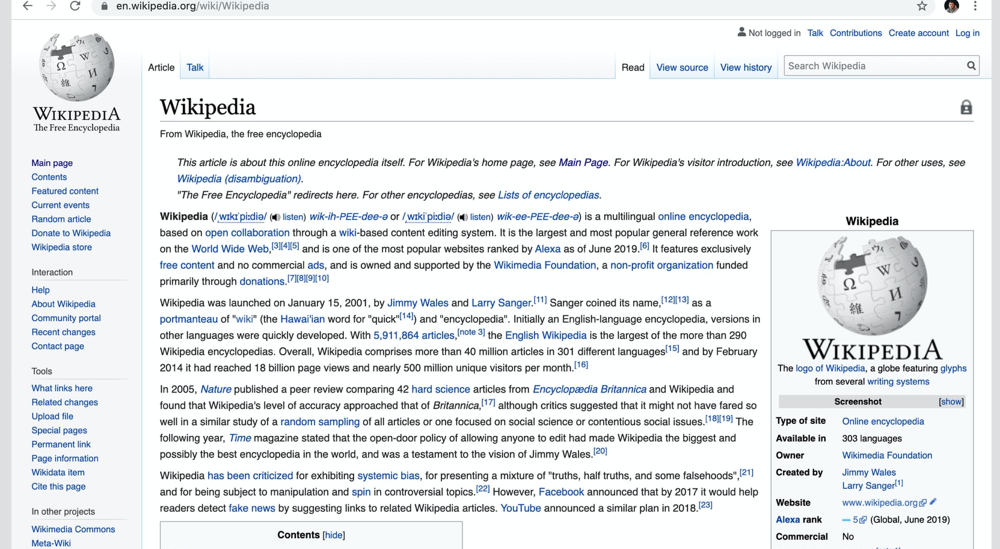The image size is (1000, 549).
Task: Open Wikidata item link
Action: click(58, 472)
